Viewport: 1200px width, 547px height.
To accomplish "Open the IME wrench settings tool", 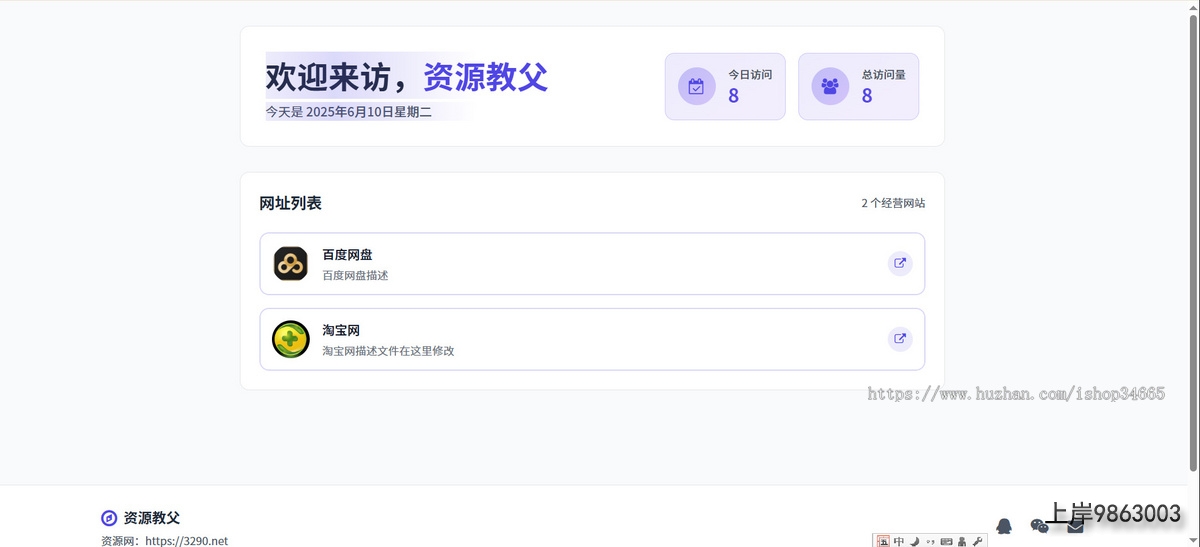I will click(977, 541).
